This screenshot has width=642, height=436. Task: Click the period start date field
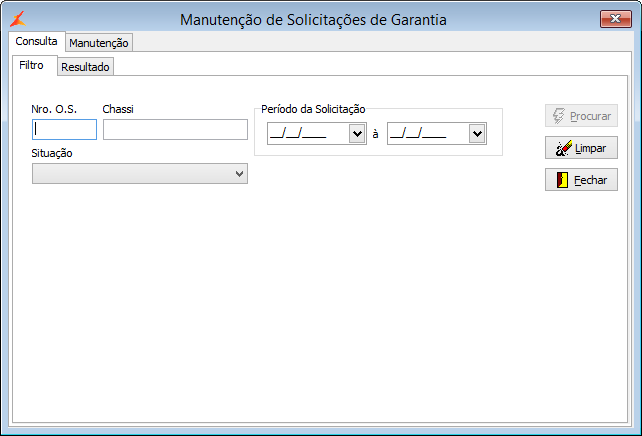coord(307,134)
